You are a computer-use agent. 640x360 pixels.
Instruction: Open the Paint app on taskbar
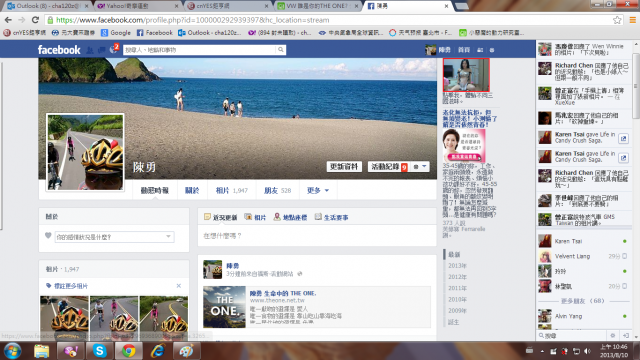click(187, 351)
